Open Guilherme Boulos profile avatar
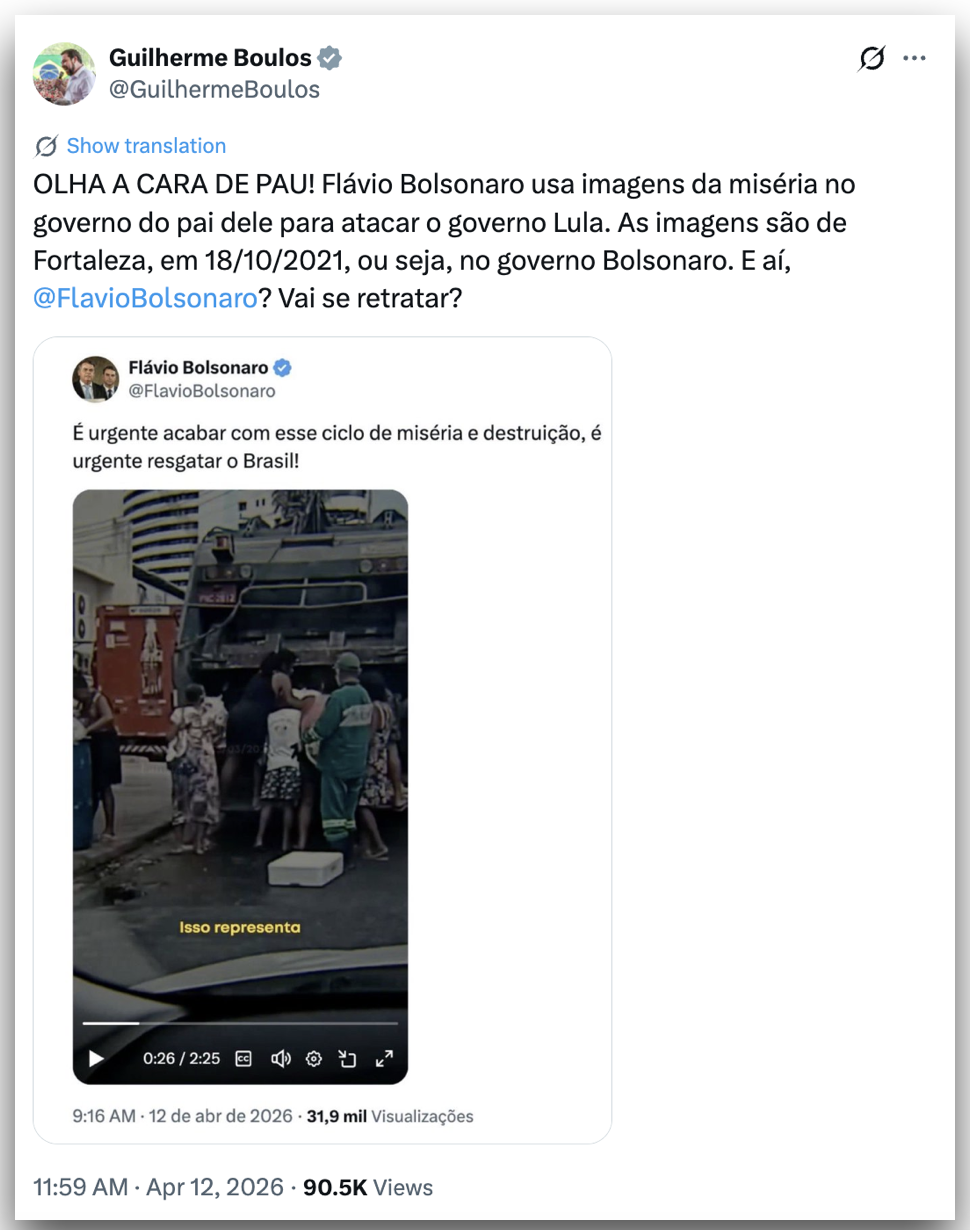Viewport: 970px width, 1230px height. pyautogui.click(x=64, y=74)
